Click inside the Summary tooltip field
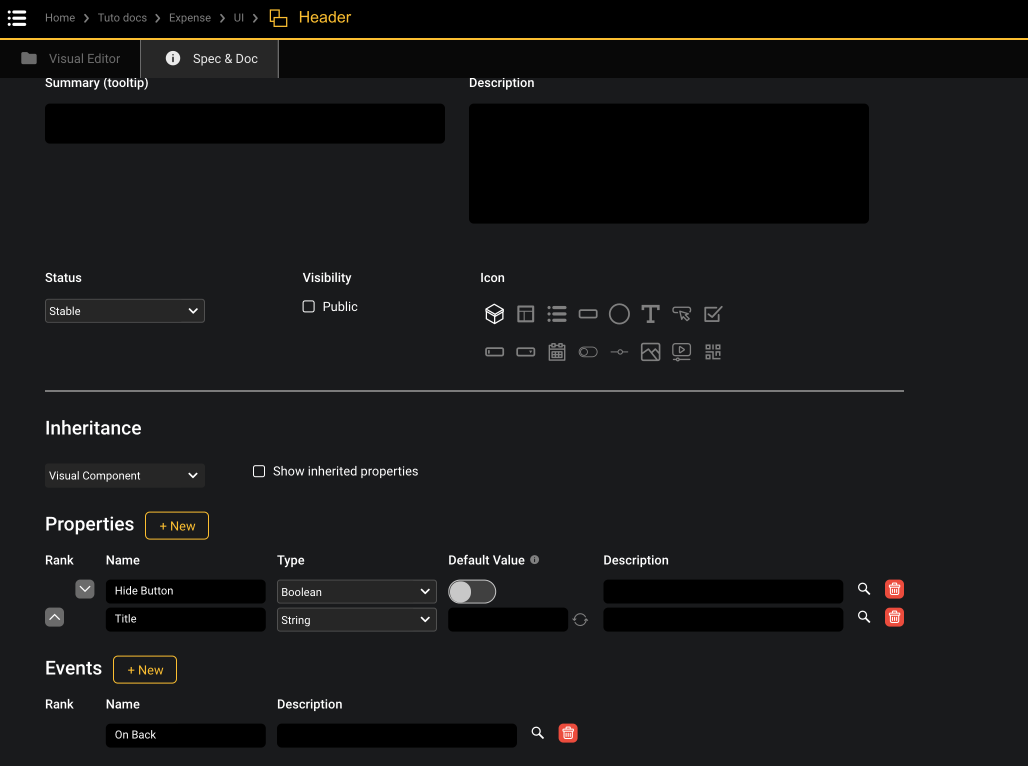 (244, 123)
